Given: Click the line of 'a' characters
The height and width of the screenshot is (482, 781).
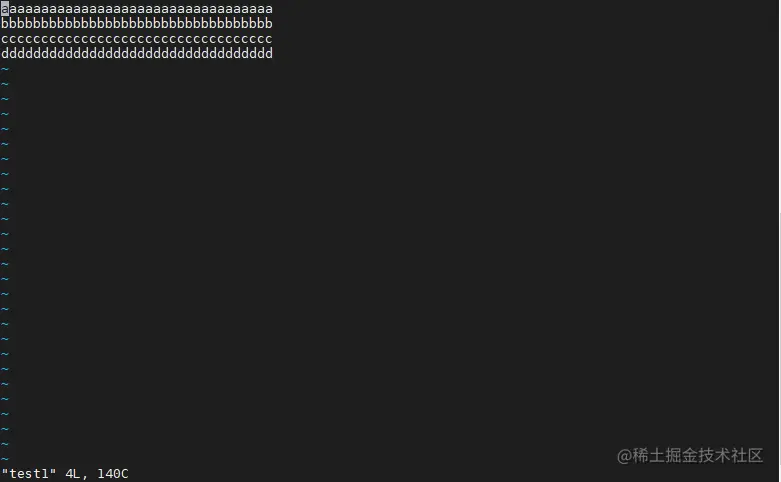Looking at the screenshot, I should point(137,9).
